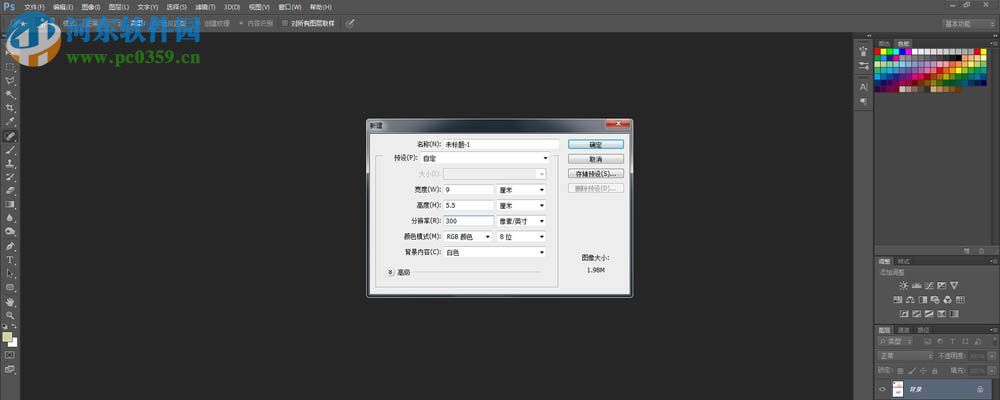Select the Lasso tool

(10, 81)
